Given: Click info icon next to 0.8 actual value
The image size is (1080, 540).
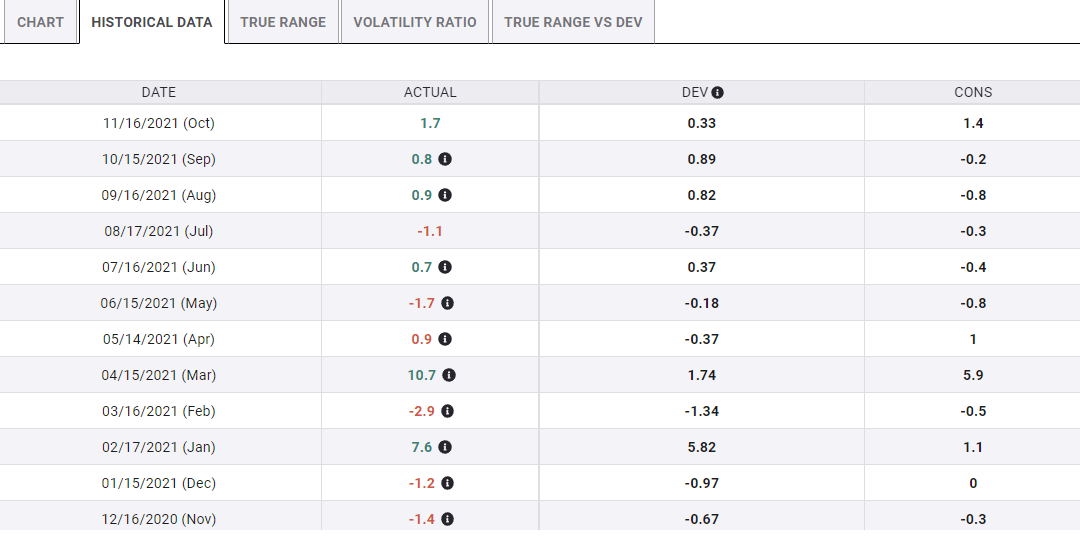Looking at the screenshot, I should pyautogui.click(x=445, y=159).
